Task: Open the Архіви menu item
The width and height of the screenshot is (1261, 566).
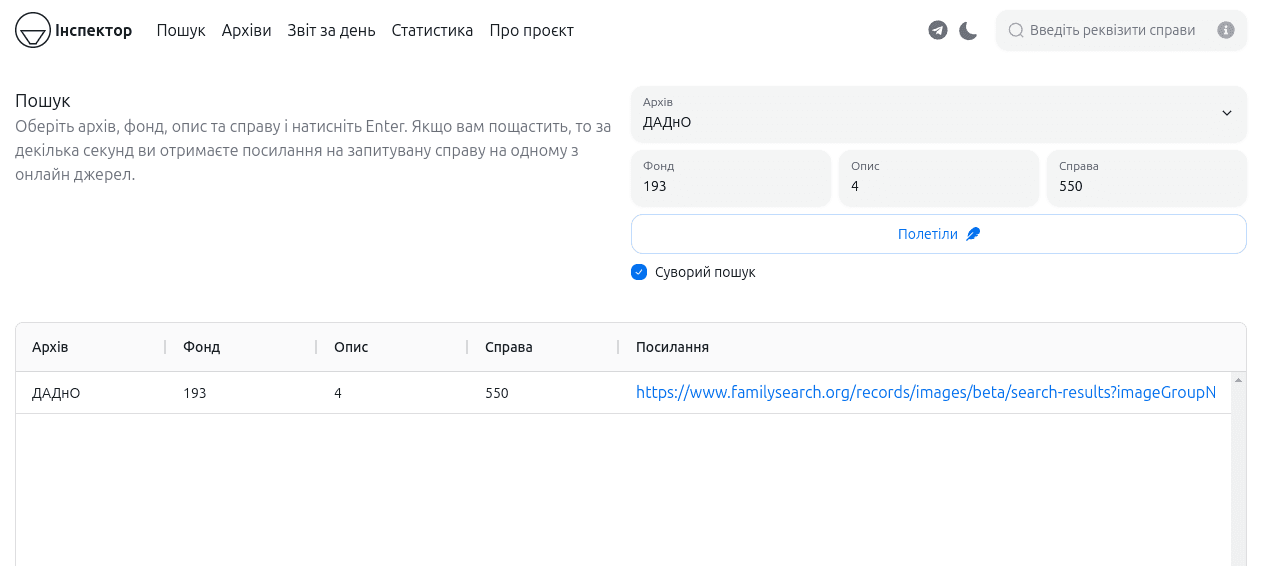Action: (x=247, y=31)
